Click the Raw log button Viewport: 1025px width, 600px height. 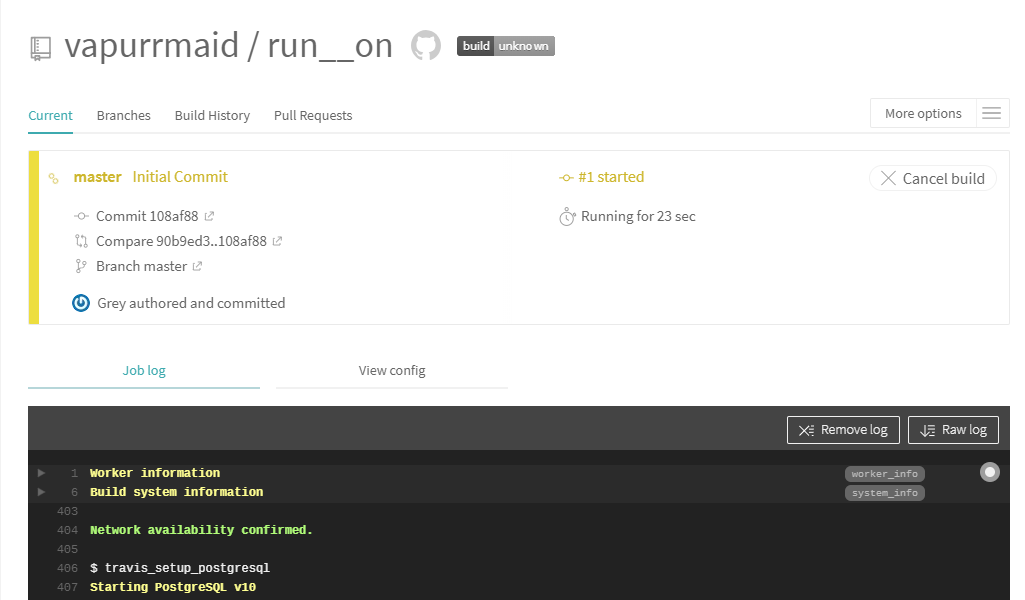(x=953, y=429)
